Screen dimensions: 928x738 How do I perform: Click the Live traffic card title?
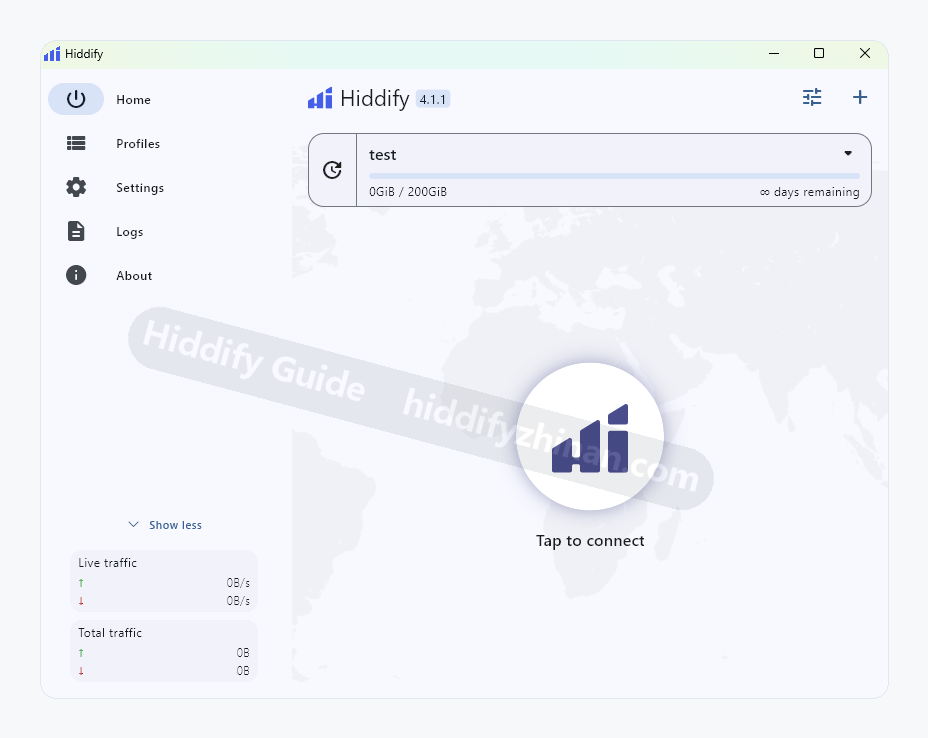[x=107, y=563]
